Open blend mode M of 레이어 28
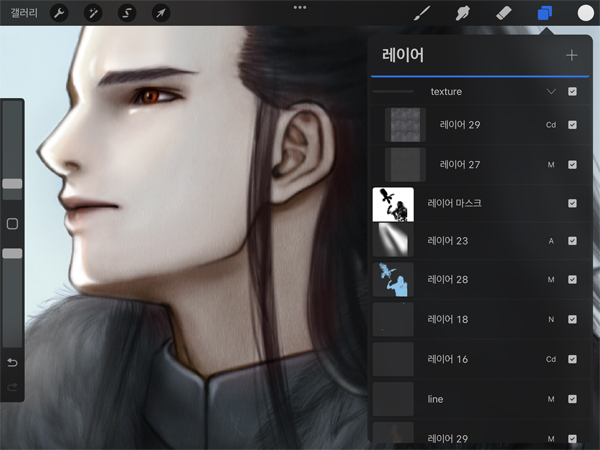The image size is (600, 450). pyautogui.click(x=551, y=280)
